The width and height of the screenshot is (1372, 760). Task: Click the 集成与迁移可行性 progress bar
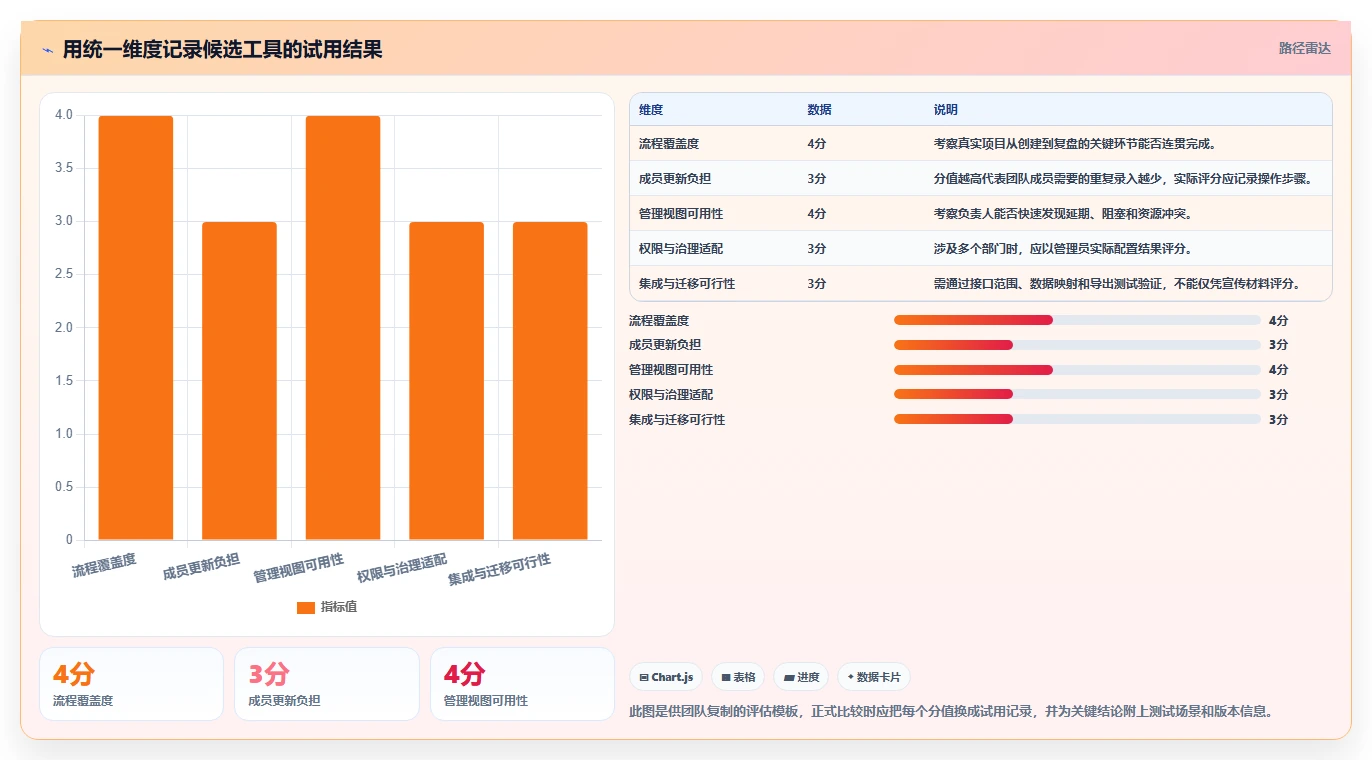(x=1077, y=420)
